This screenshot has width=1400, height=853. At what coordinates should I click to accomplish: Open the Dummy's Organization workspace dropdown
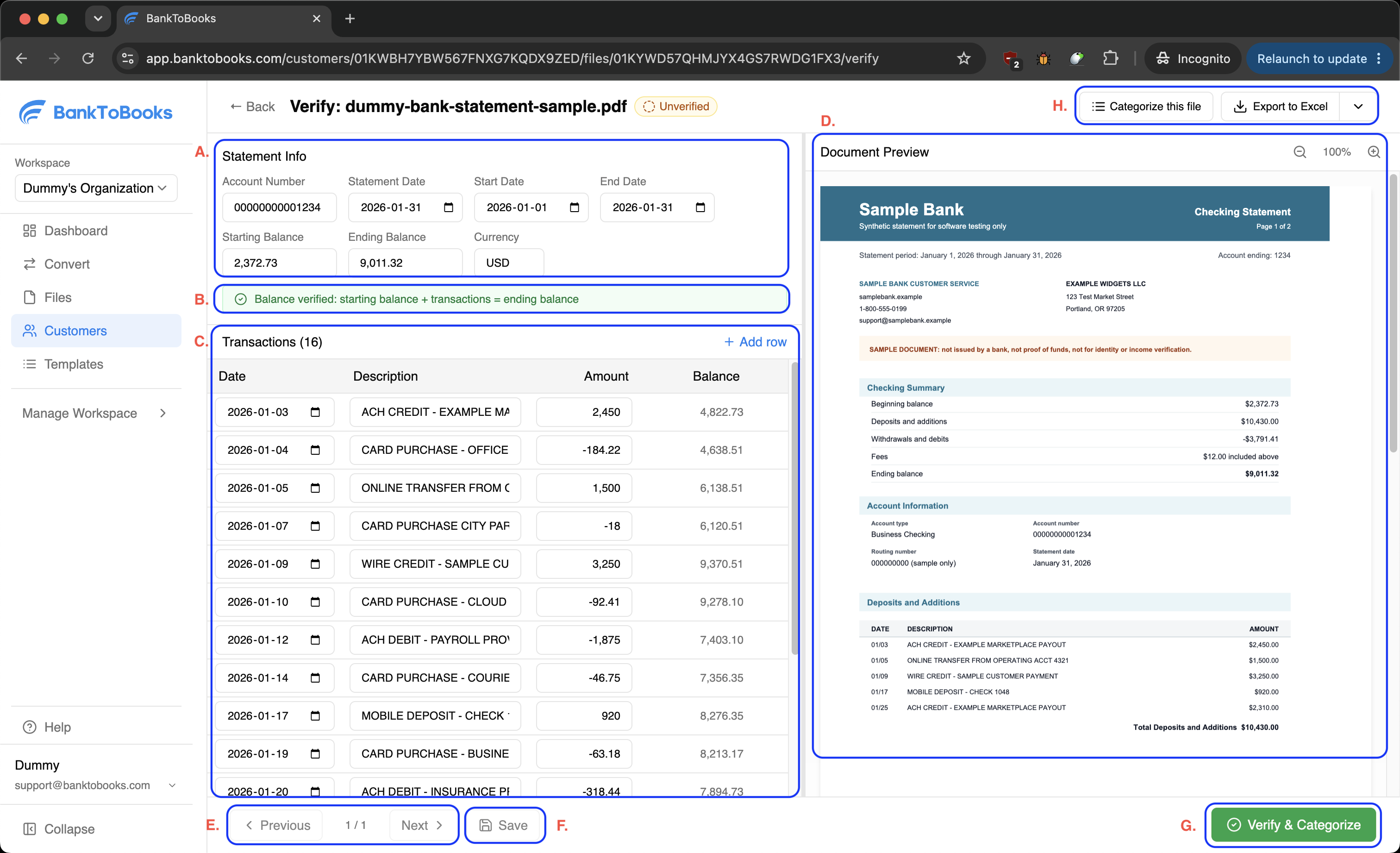click(96, 188)
